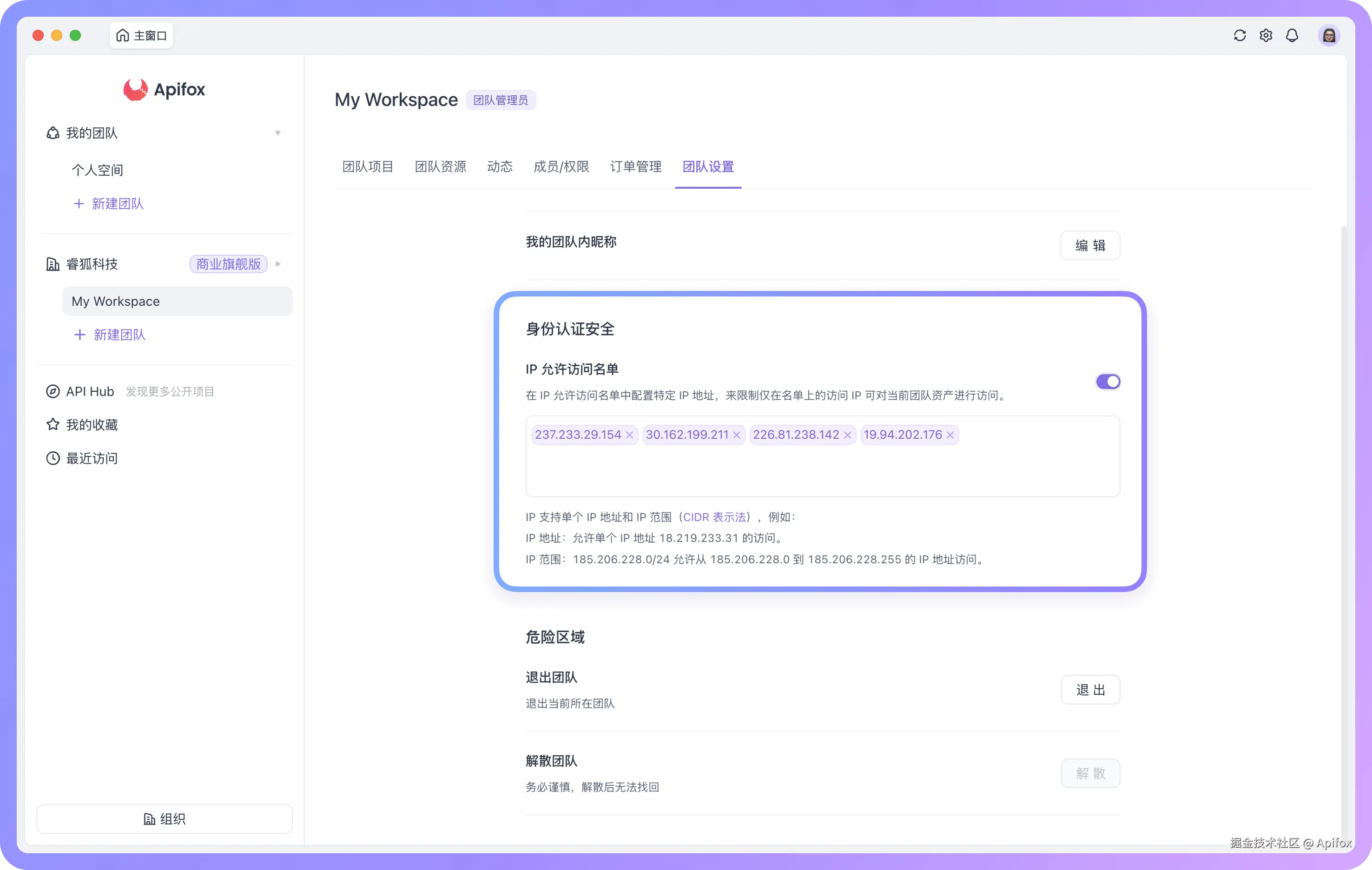Image resolution: width=1372 pixels, height=870 pixels.
Task: Expand 睿狐科技 organization arrow
Action: point(277,264)
